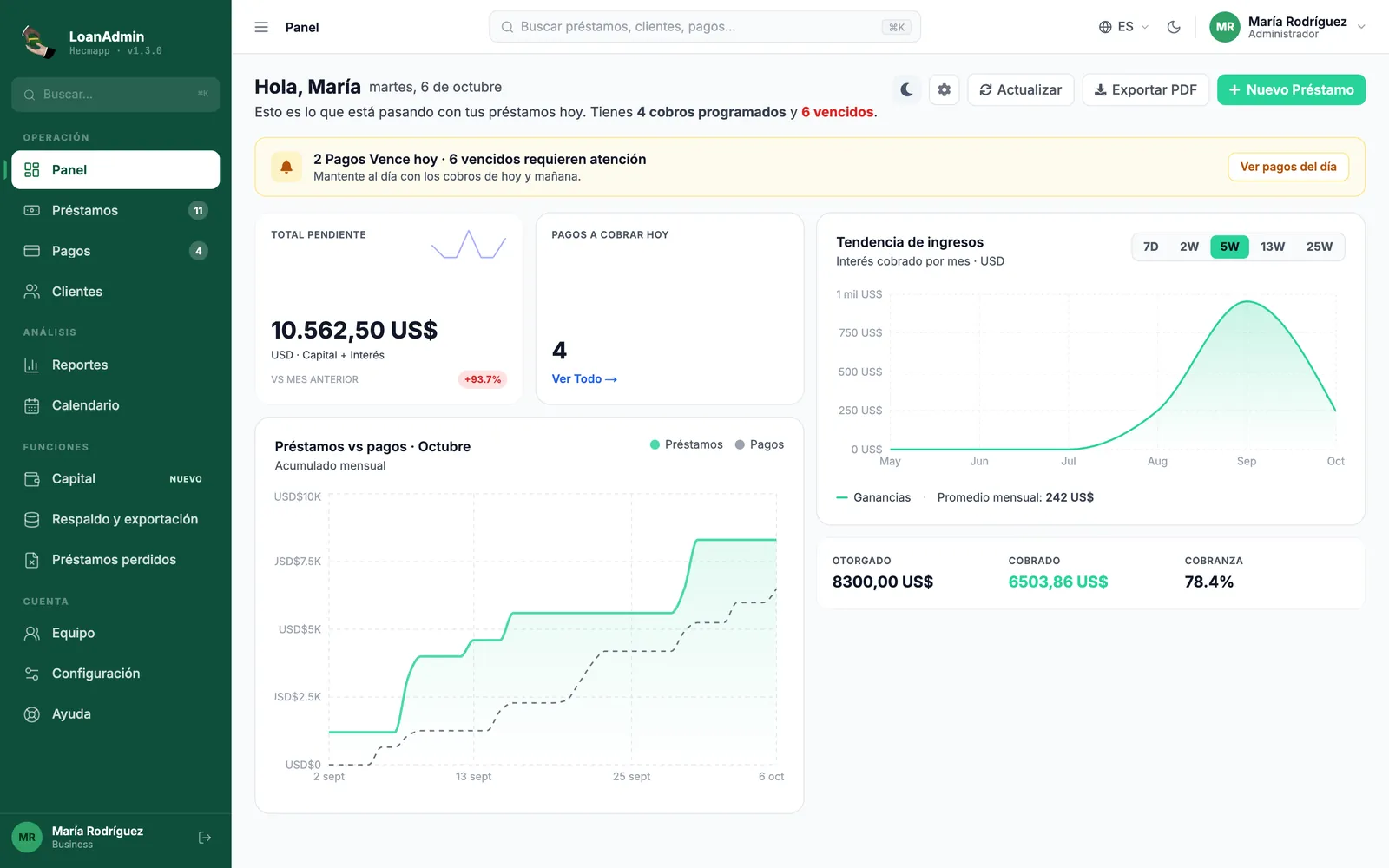This screenshot has height=868, width=1389.
Task: Open the ES language dropdown
Action: (1123, 27)
